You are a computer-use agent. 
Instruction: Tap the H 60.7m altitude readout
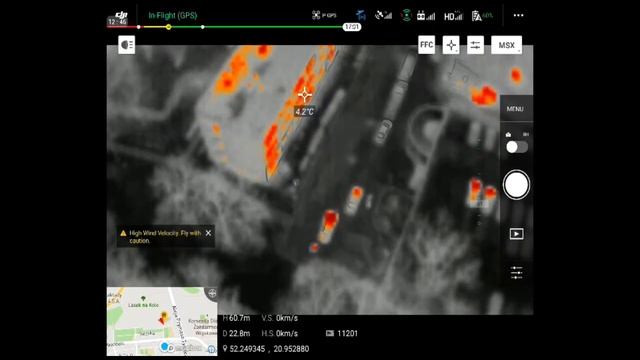pyautogui.click(x=237, y=318)
